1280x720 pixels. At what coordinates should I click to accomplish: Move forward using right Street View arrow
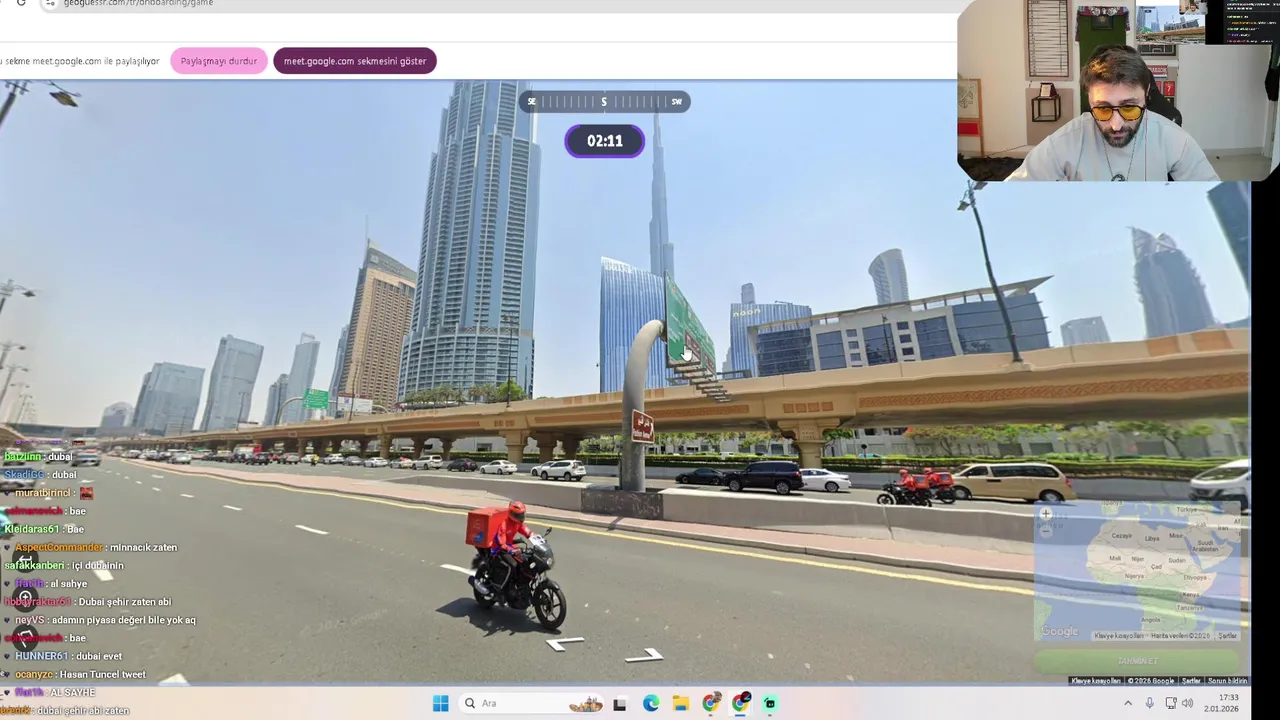coord(644,655)
